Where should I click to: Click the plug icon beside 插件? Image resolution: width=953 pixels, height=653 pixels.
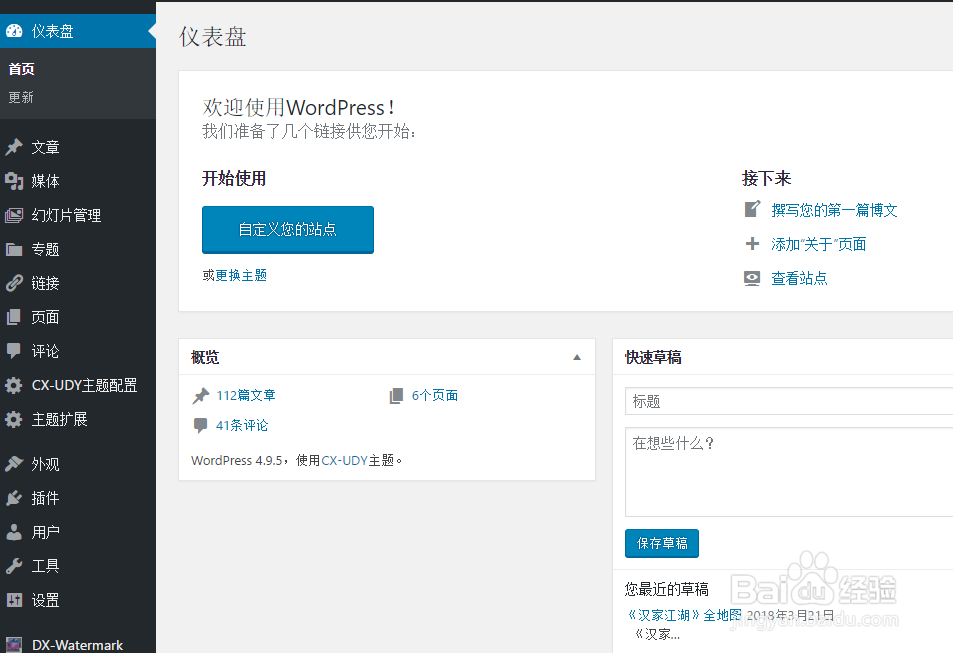tap(14, 498)
